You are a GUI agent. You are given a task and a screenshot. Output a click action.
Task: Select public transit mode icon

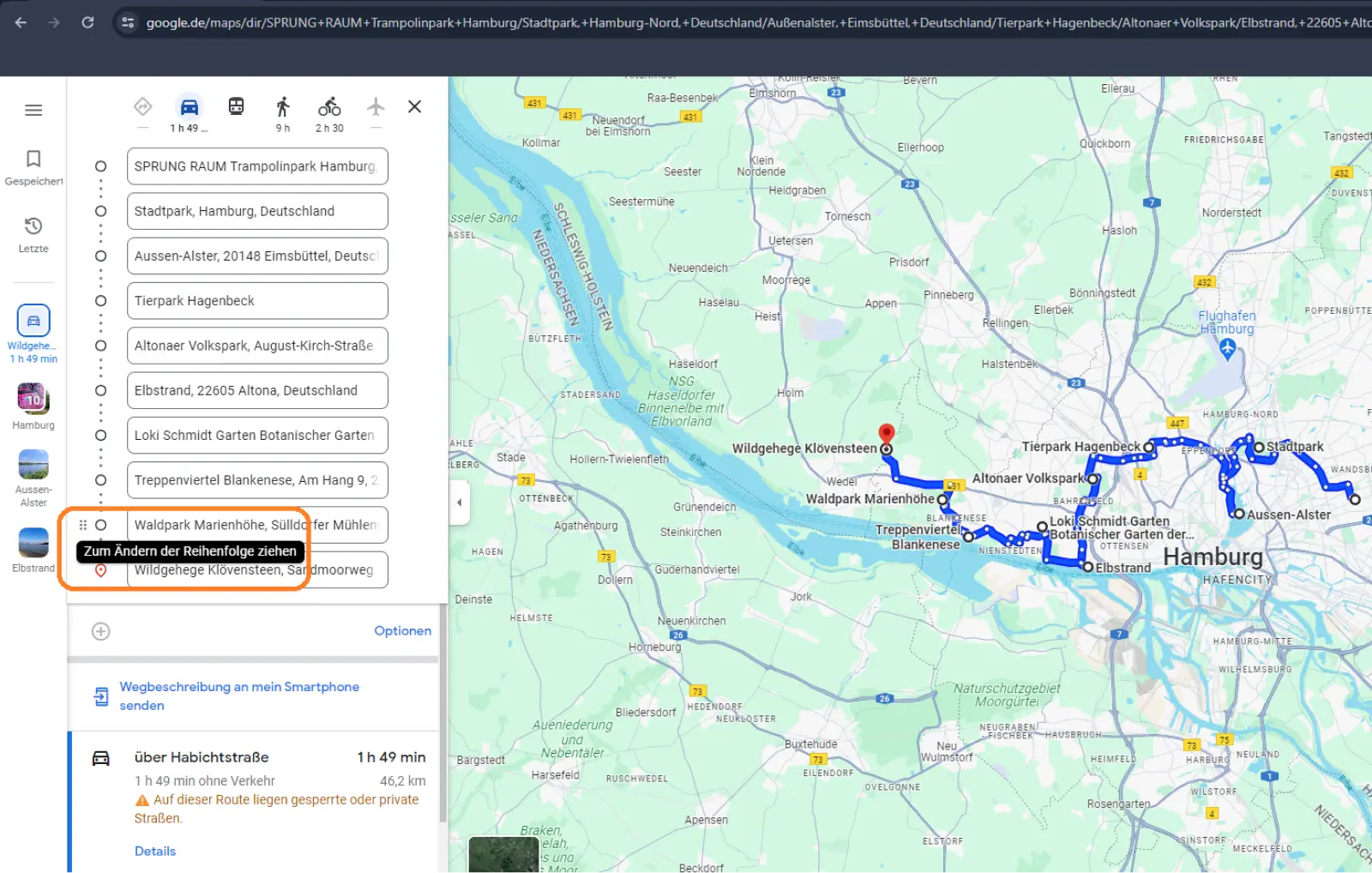[x=236, y=106]
